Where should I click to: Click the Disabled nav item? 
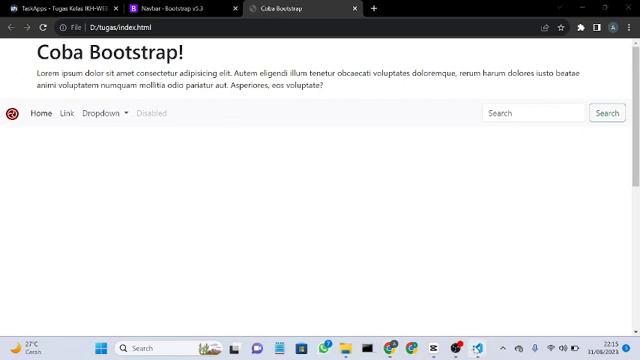151,113
